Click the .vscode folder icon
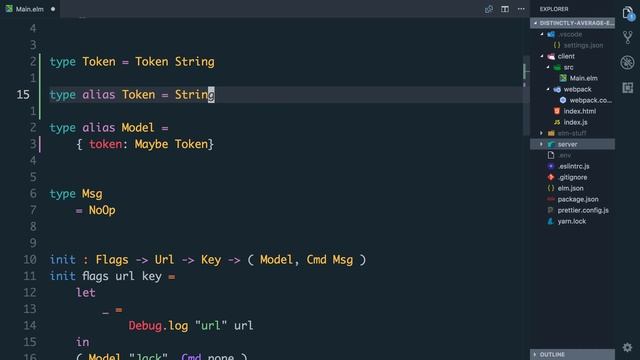Image resolution: width=640 pixels, height=360 pixels. 551,34
